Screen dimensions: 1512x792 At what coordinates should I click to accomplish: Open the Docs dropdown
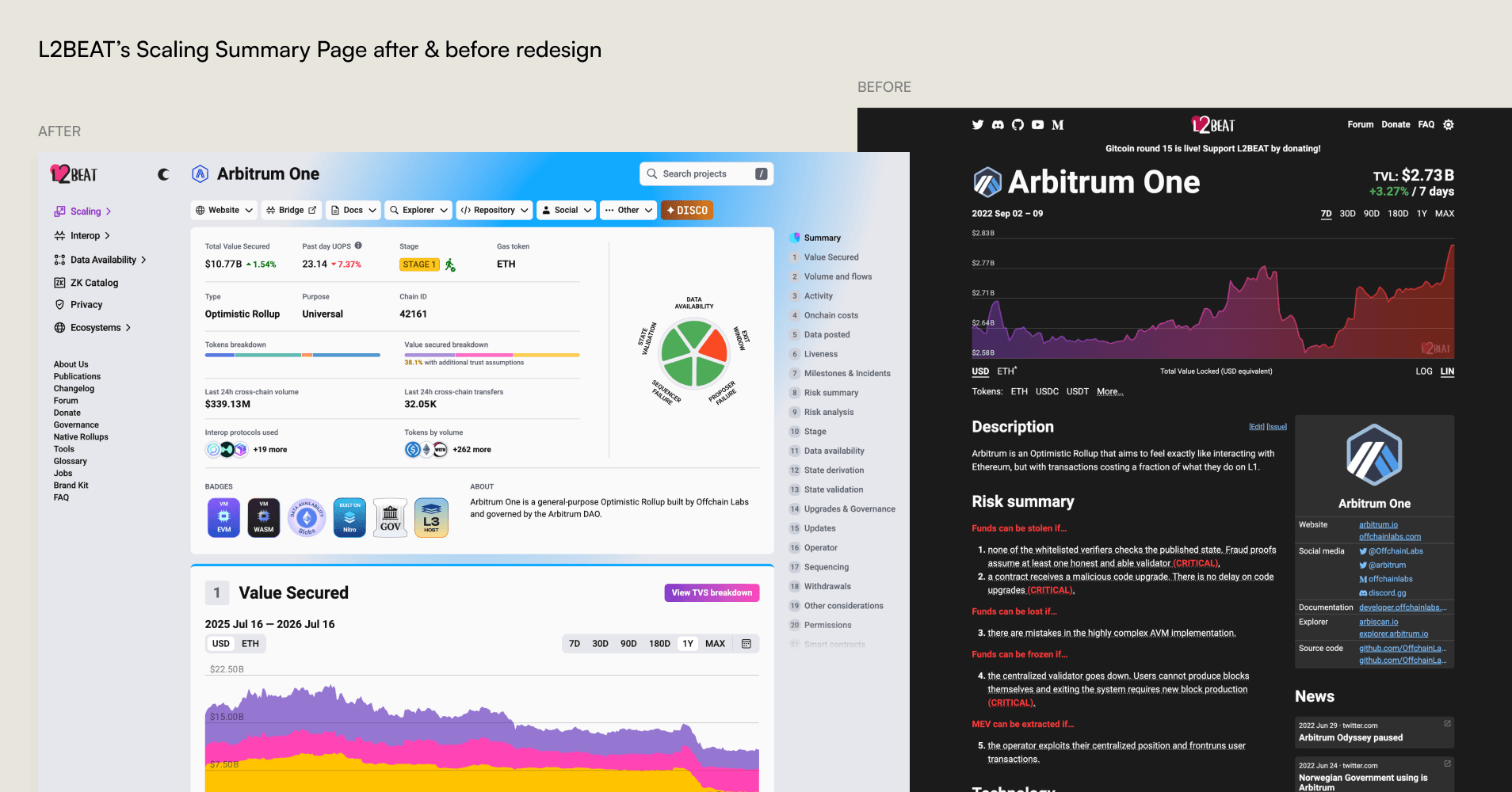353,210
